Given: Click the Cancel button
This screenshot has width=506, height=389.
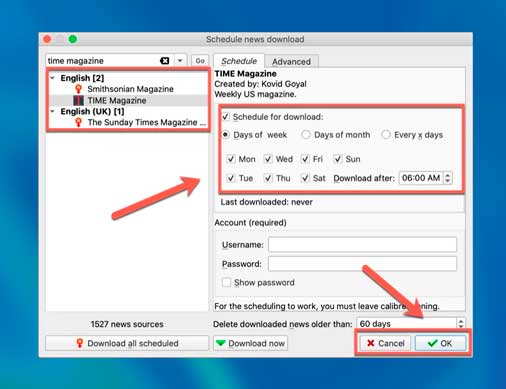Looking at the screenshot, I should [385, 343].
